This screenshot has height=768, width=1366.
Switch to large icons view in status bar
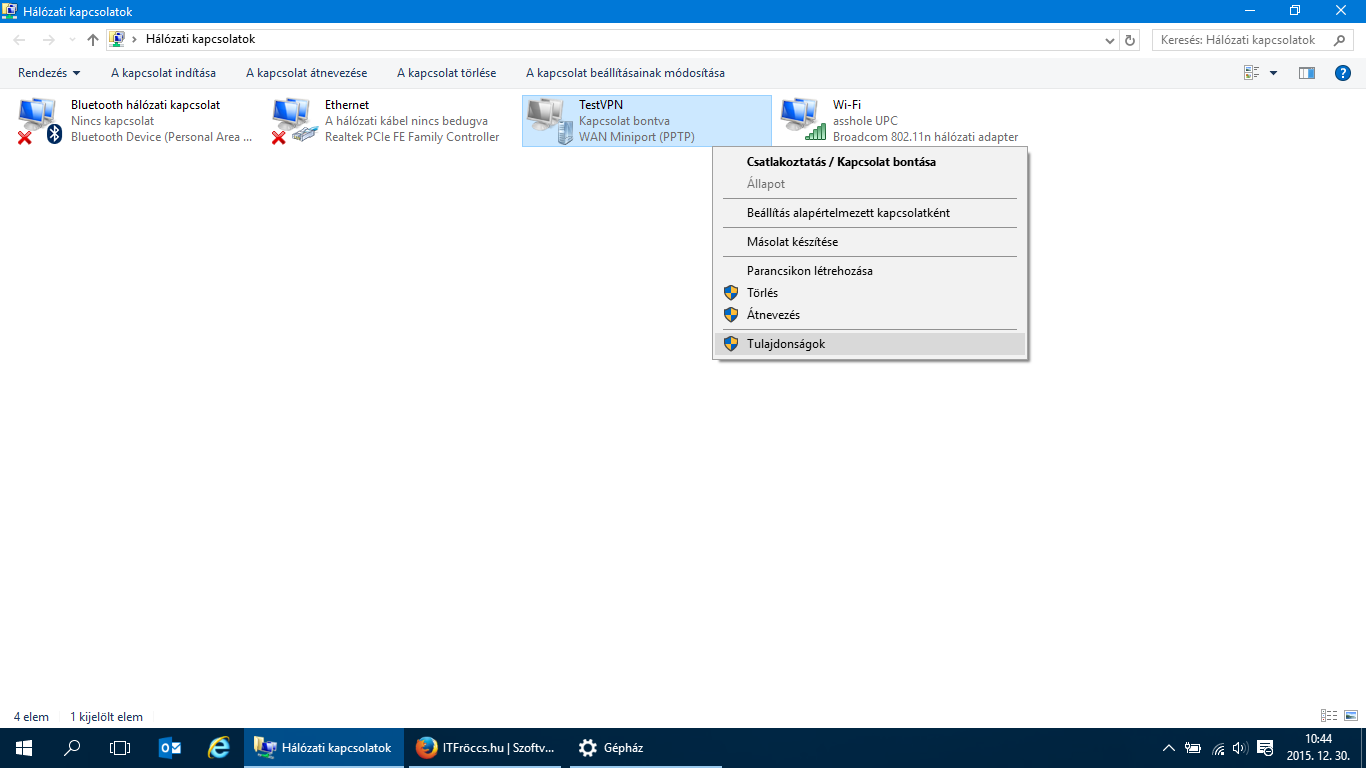[1350, 716]
